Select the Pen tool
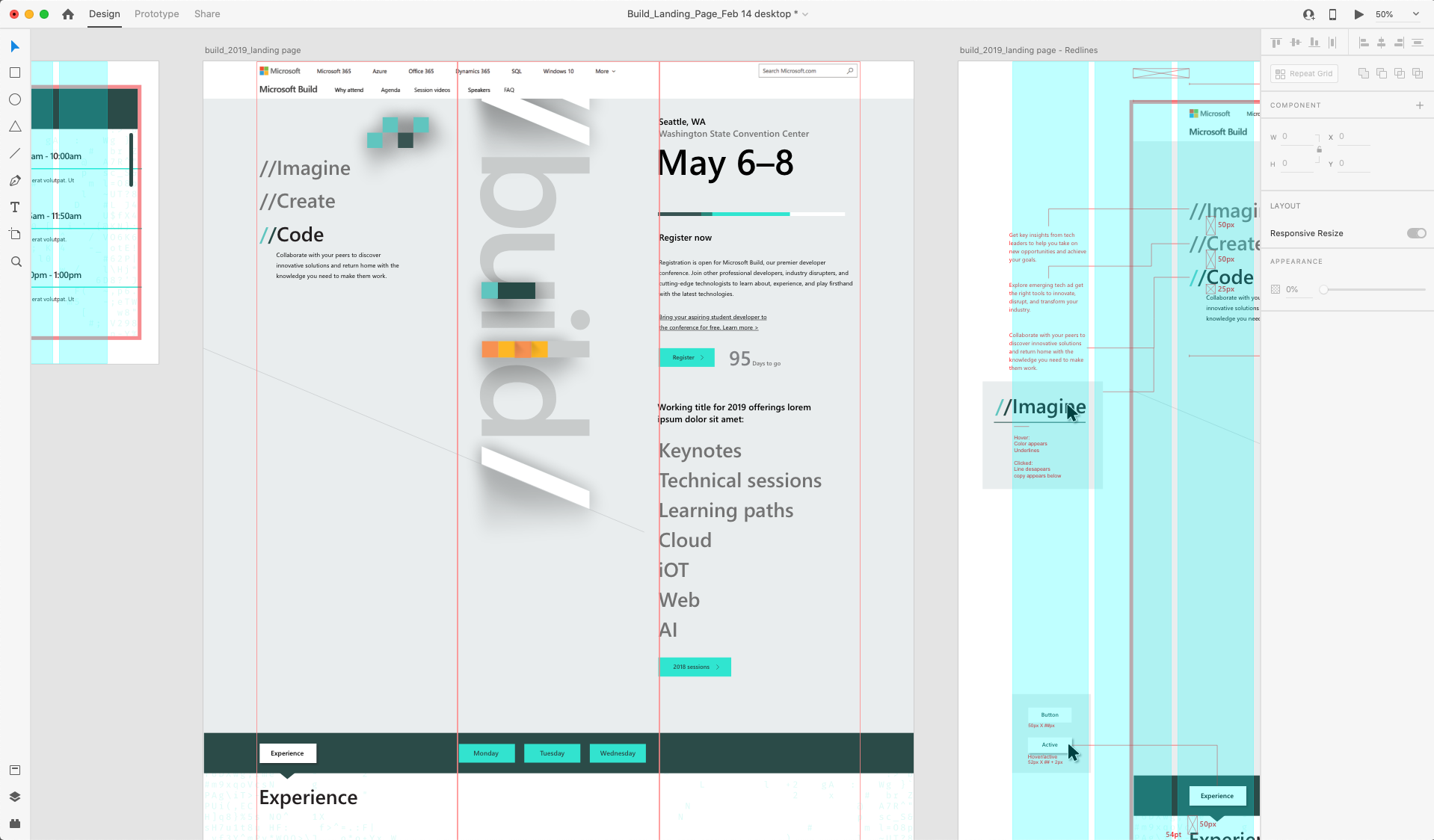The width and height of the screenshot is (1434, 840). tap(15, 180)
